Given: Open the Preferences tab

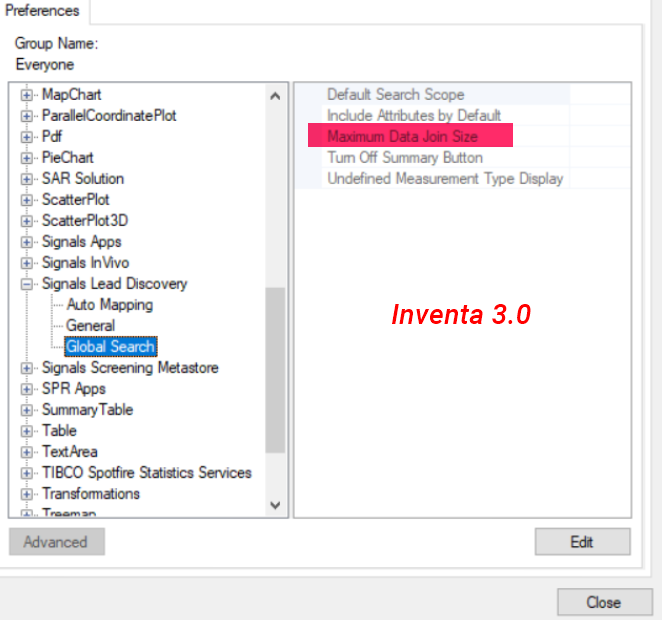Looking at the screenshot, I should [42, 11].
